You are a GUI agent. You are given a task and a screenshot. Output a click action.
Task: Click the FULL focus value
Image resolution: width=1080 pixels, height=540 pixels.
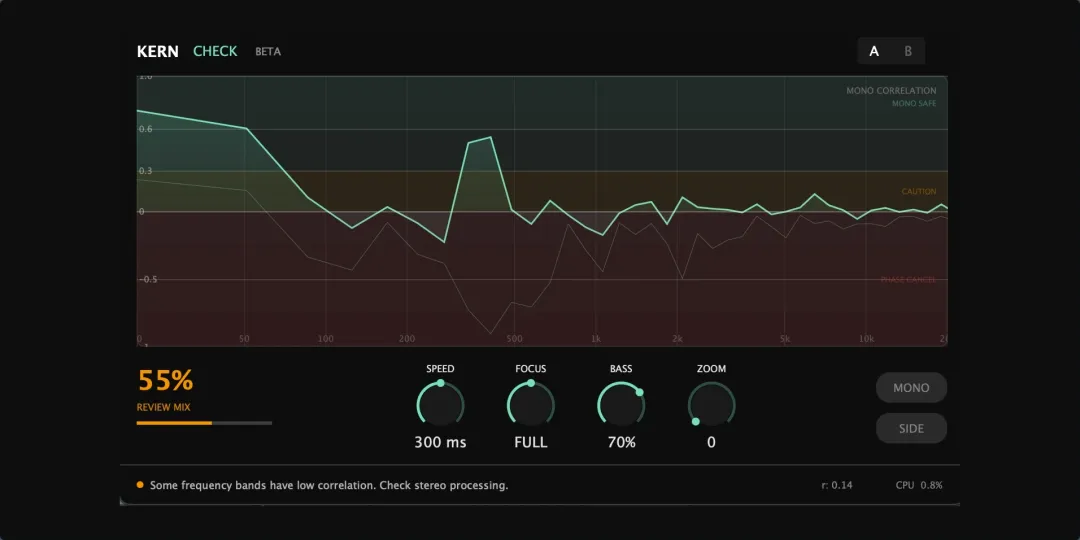(x=530, y=442)
